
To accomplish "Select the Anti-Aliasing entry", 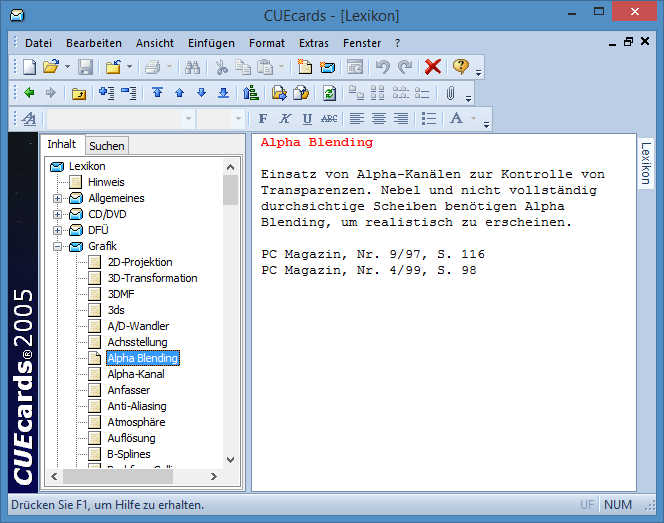I will pyautogui.click(x=136, y=406).
